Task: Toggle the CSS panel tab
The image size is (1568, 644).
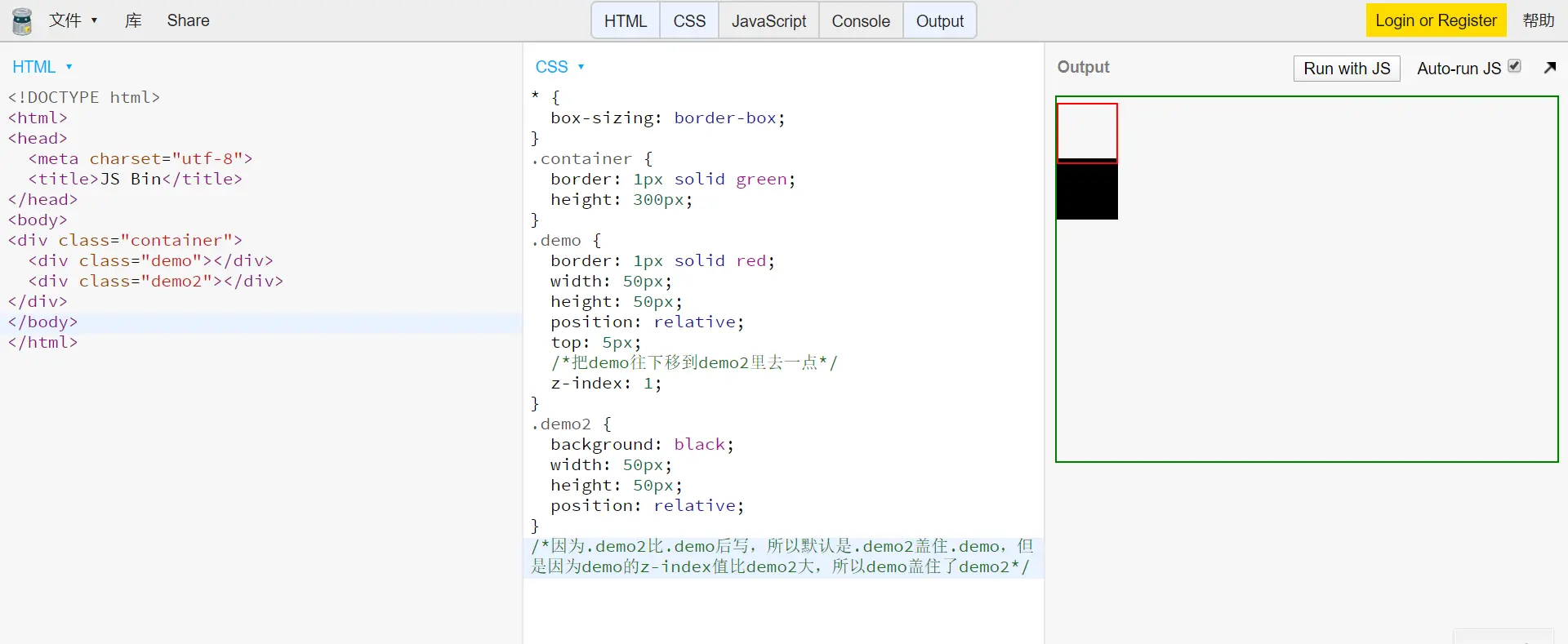Action: pos(689,21)
